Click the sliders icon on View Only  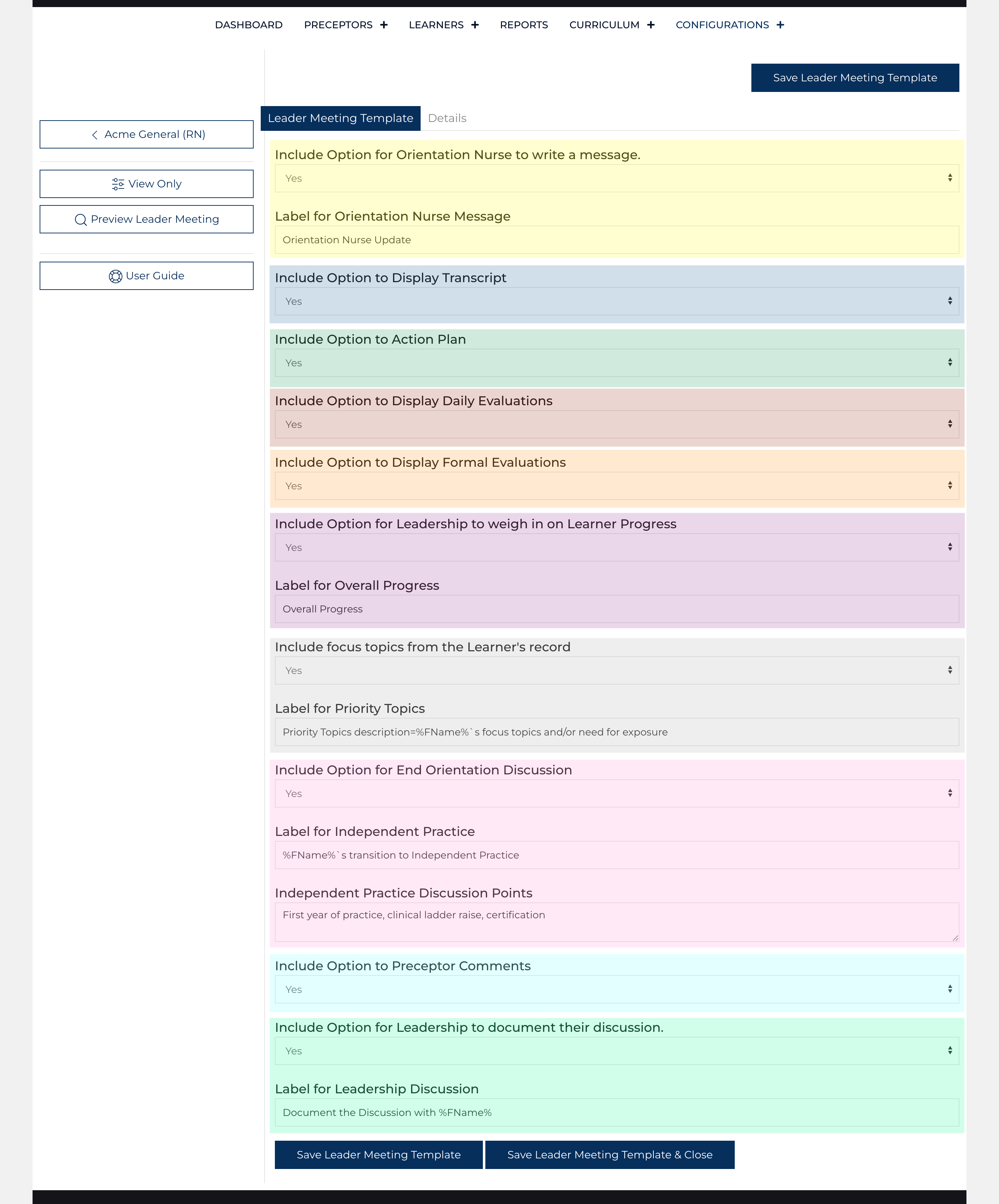click(x=117, y=184)
